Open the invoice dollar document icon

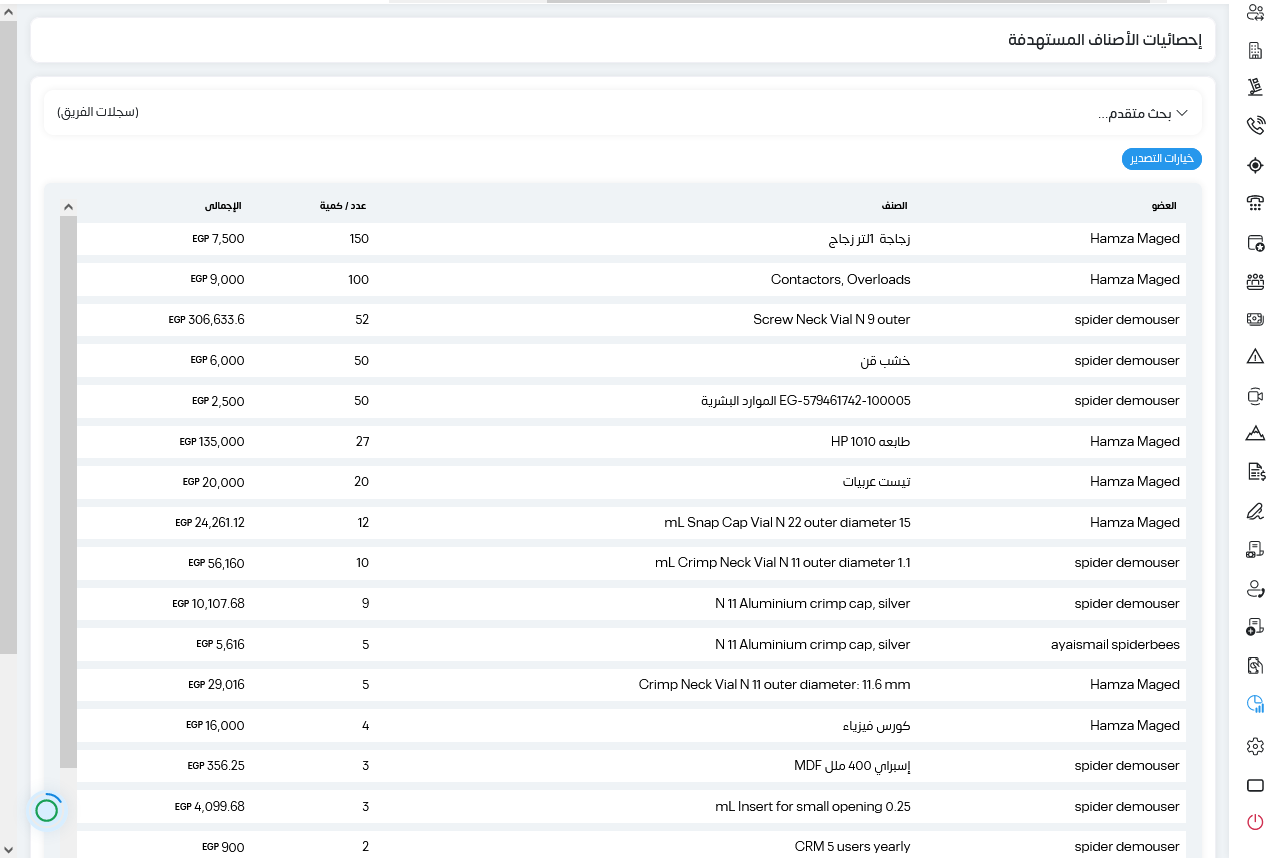pos(1256,472)
